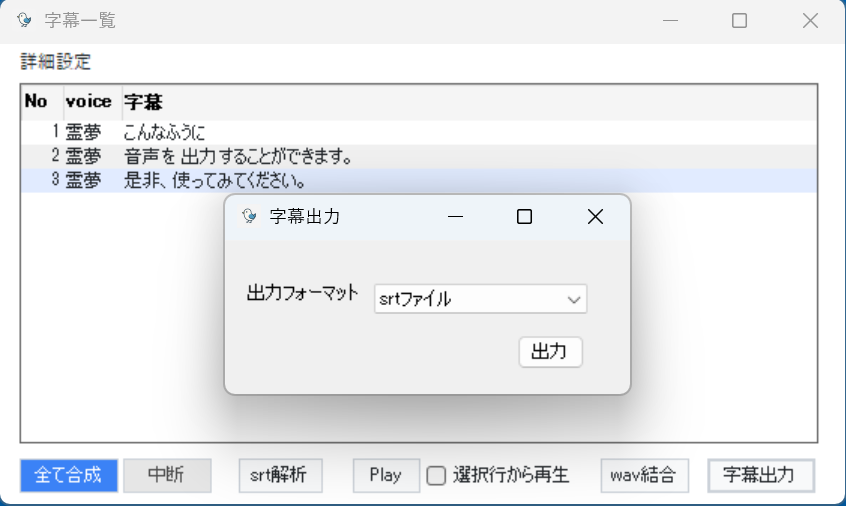The height and width of the screenshot is (506, 846).
Task: Close the 字幕一覧 main window
Action: [811, 21]
